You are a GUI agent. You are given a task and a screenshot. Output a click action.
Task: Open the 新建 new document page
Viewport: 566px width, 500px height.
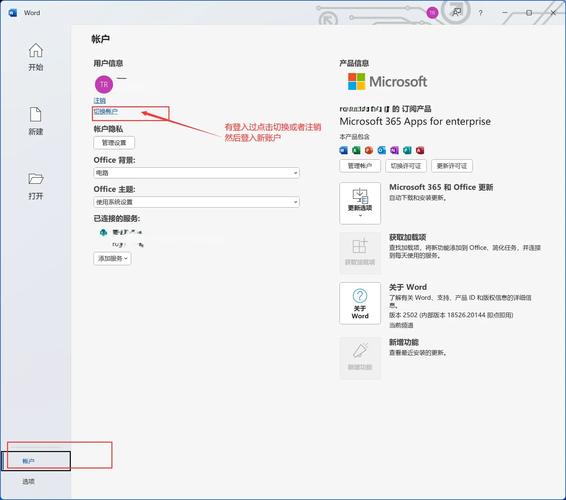tap(35, 121)
